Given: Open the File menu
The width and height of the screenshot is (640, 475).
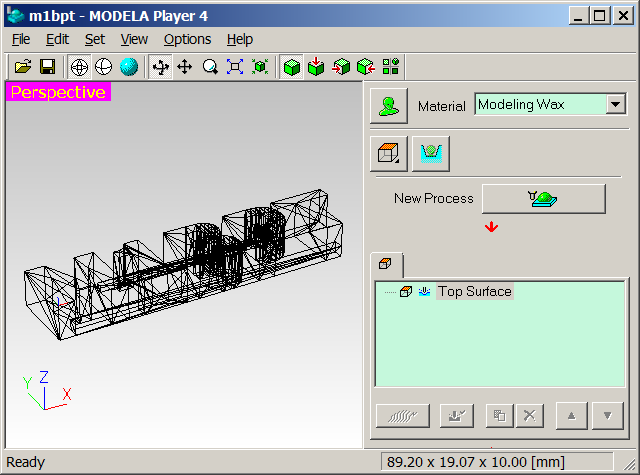Looking at the screenshot, I should [21, 39].
